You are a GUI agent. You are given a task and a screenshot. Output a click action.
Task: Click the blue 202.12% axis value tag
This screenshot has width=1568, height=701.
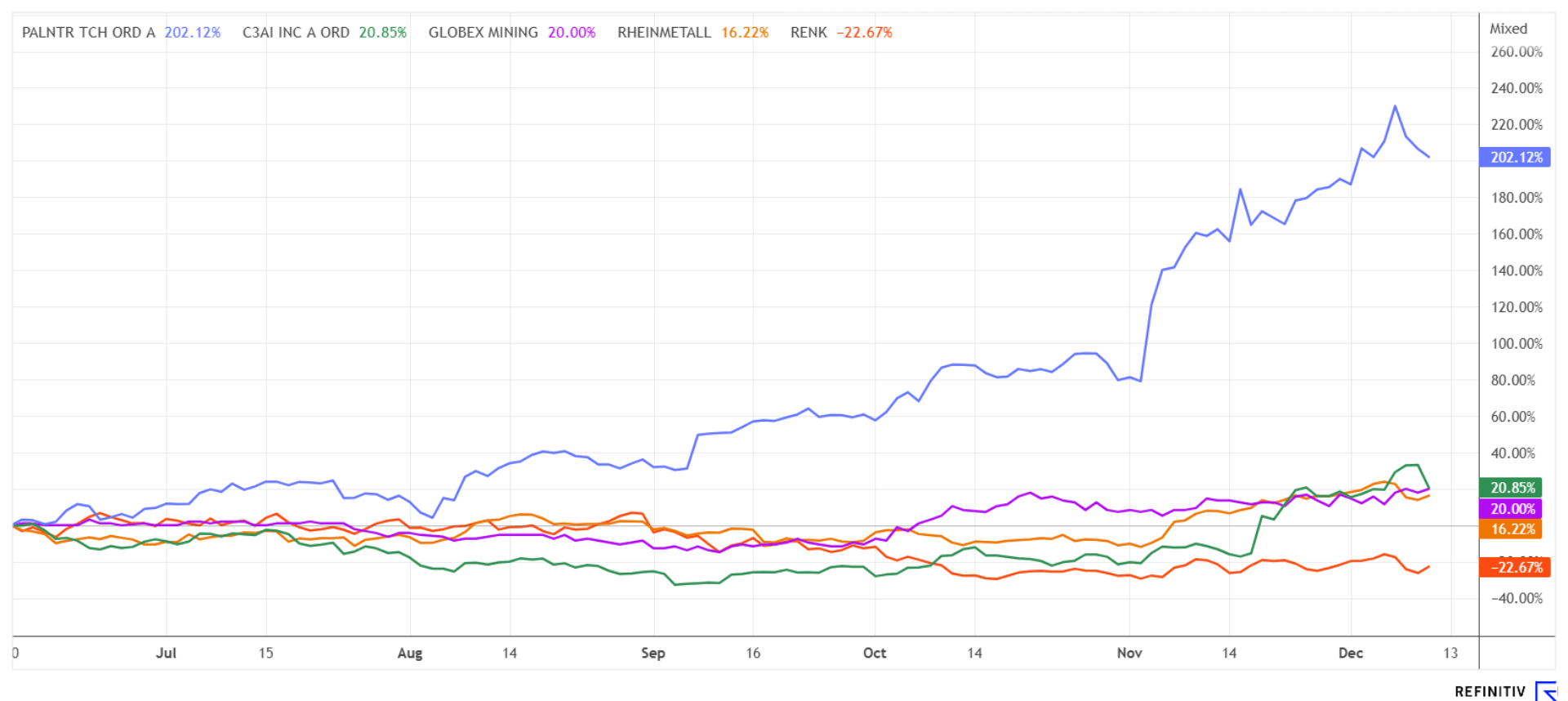click(1515, 157)
